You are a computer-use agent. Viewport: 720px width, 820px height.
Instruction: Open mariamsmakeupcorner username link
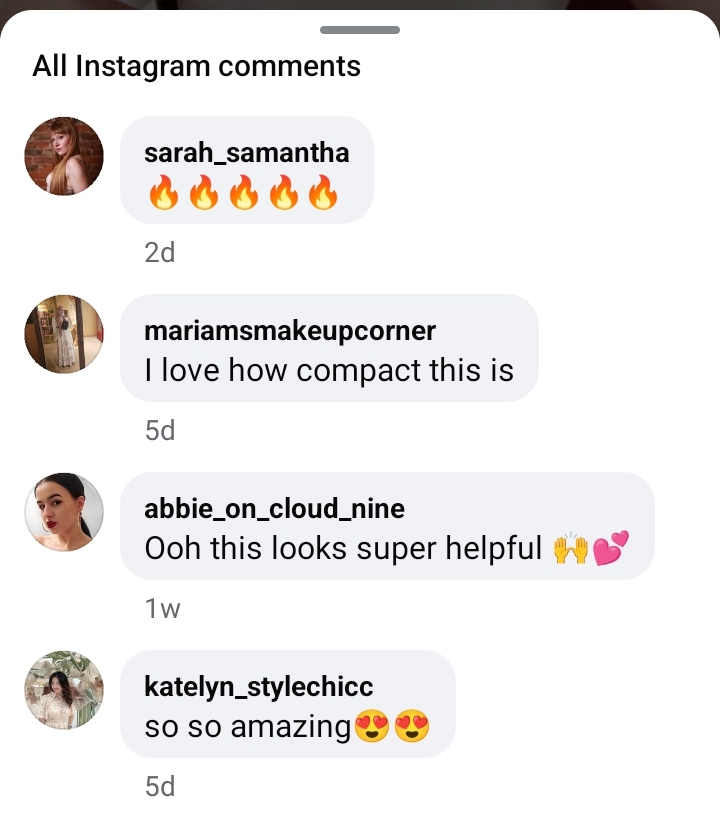[x=290, y=331]
